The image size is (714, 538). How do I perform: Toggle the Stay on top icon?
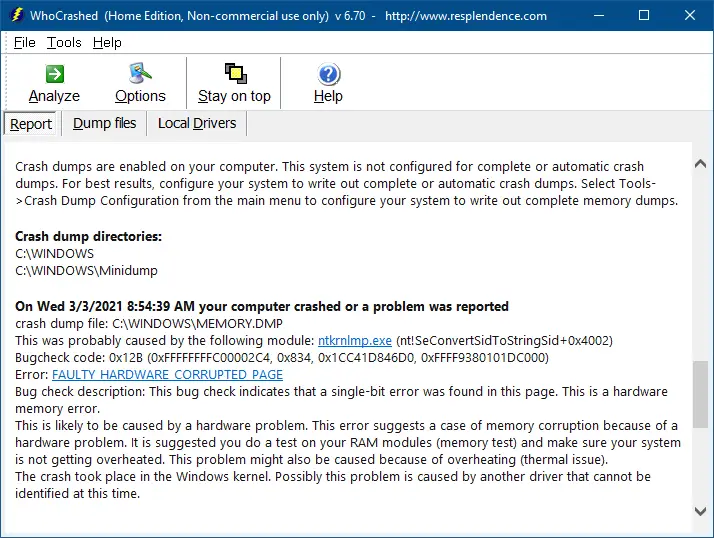[x=235, y=73]
